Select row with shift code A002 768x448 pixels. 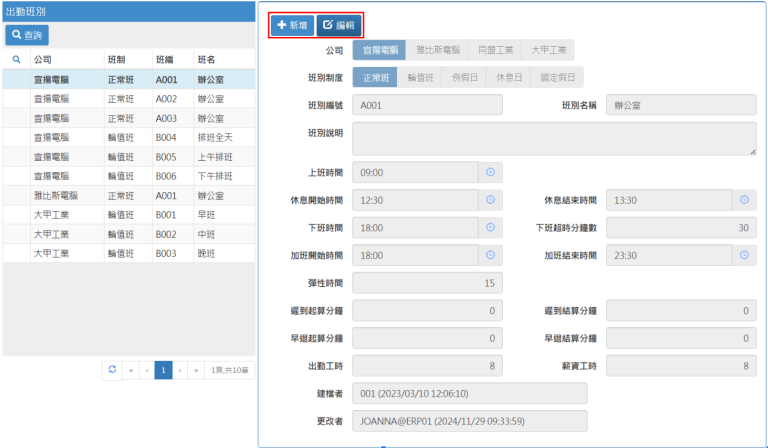click(129, 99)
